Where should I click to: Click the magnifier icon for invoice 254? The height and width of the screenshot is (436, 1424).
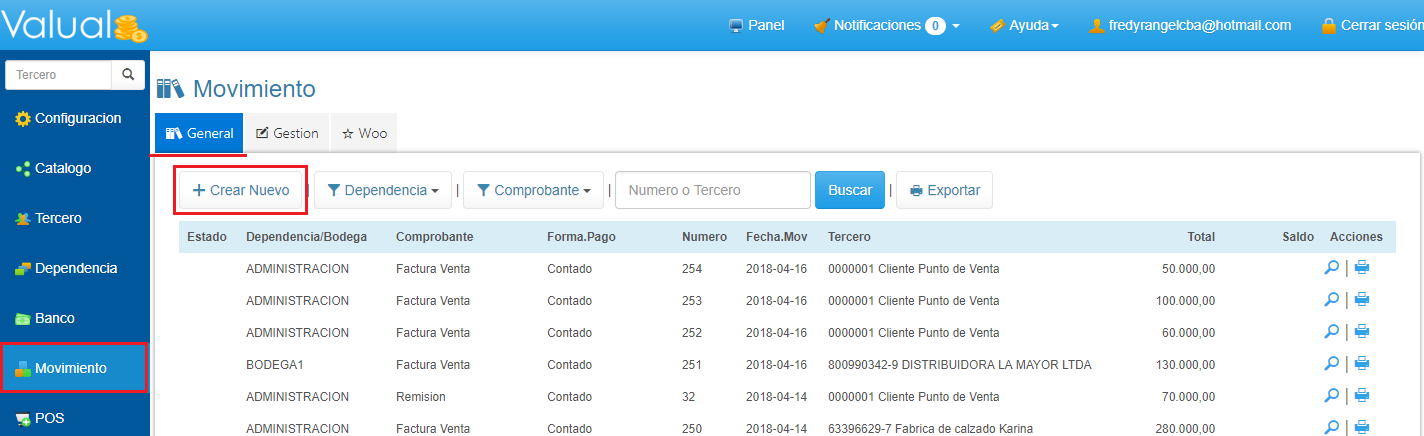pos(1331,268)
